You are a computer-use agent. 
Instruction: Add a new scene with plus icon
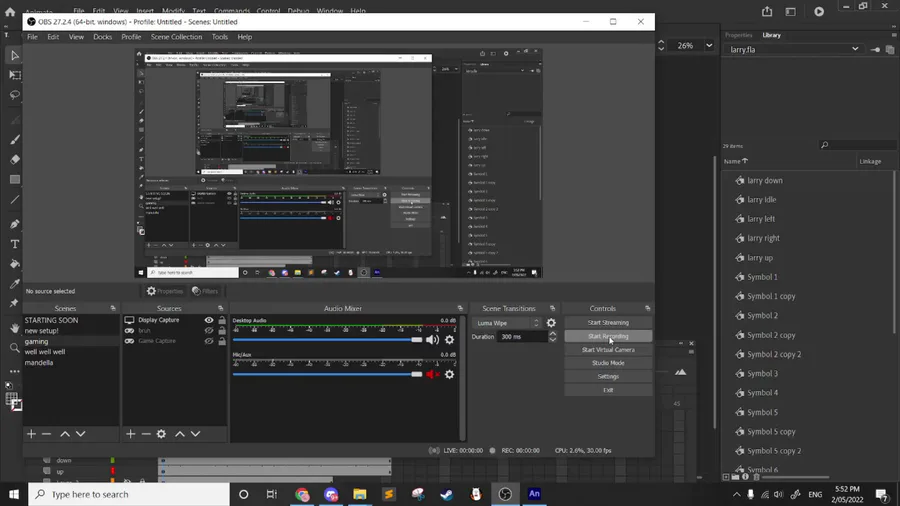[32, 434]
